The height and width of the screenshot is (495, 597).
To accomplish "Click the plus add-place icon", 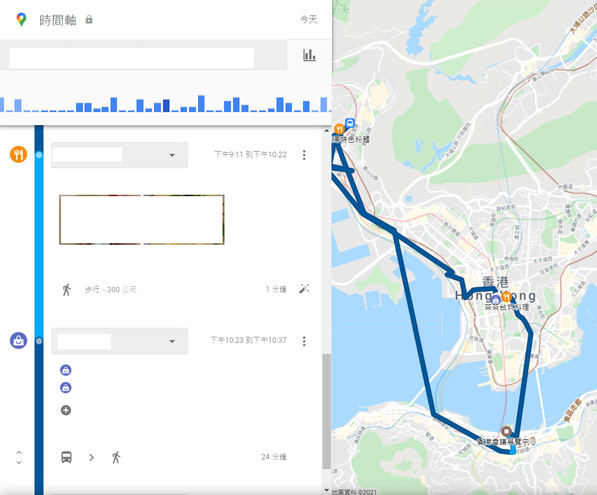I will pyautogui.click(x=66, y=410).
